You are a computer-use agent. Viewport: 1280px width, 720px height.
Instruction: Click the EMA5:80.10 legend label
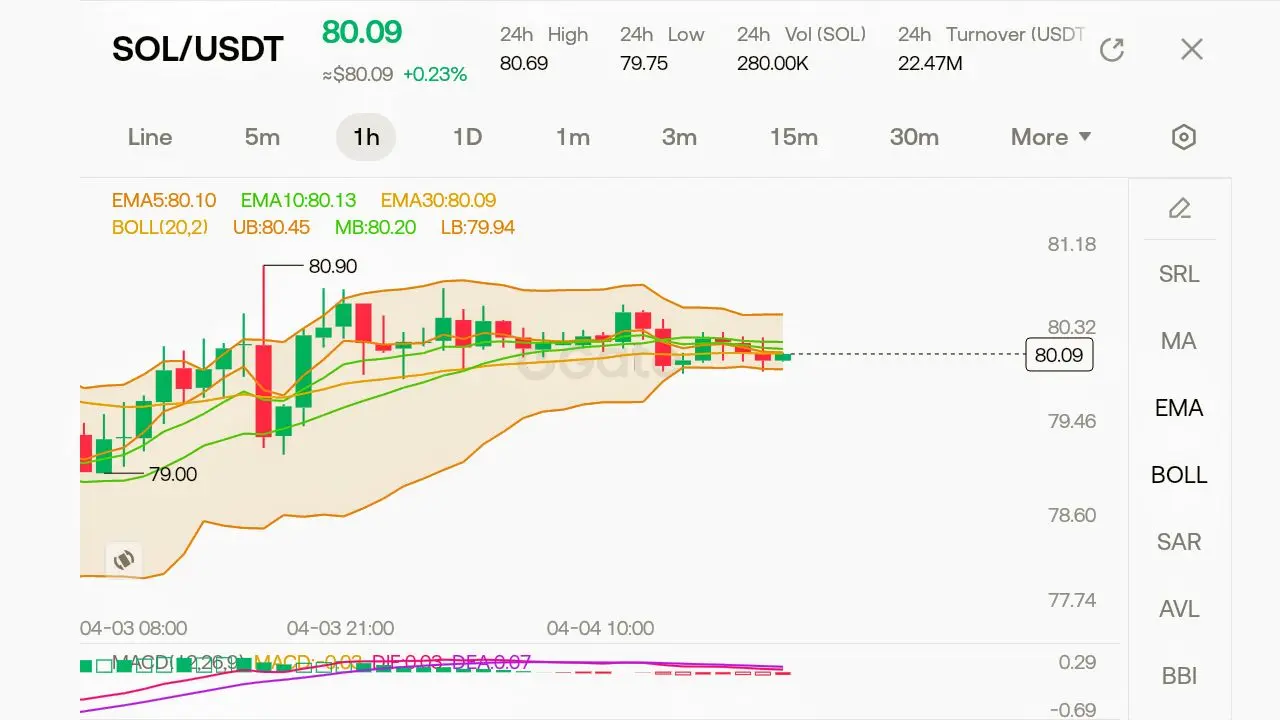(x=164, y=201)
